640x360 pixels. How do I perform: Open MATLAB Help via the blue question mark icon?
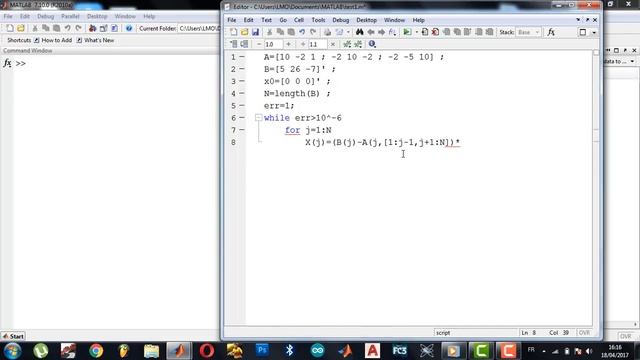click(129, 28)
